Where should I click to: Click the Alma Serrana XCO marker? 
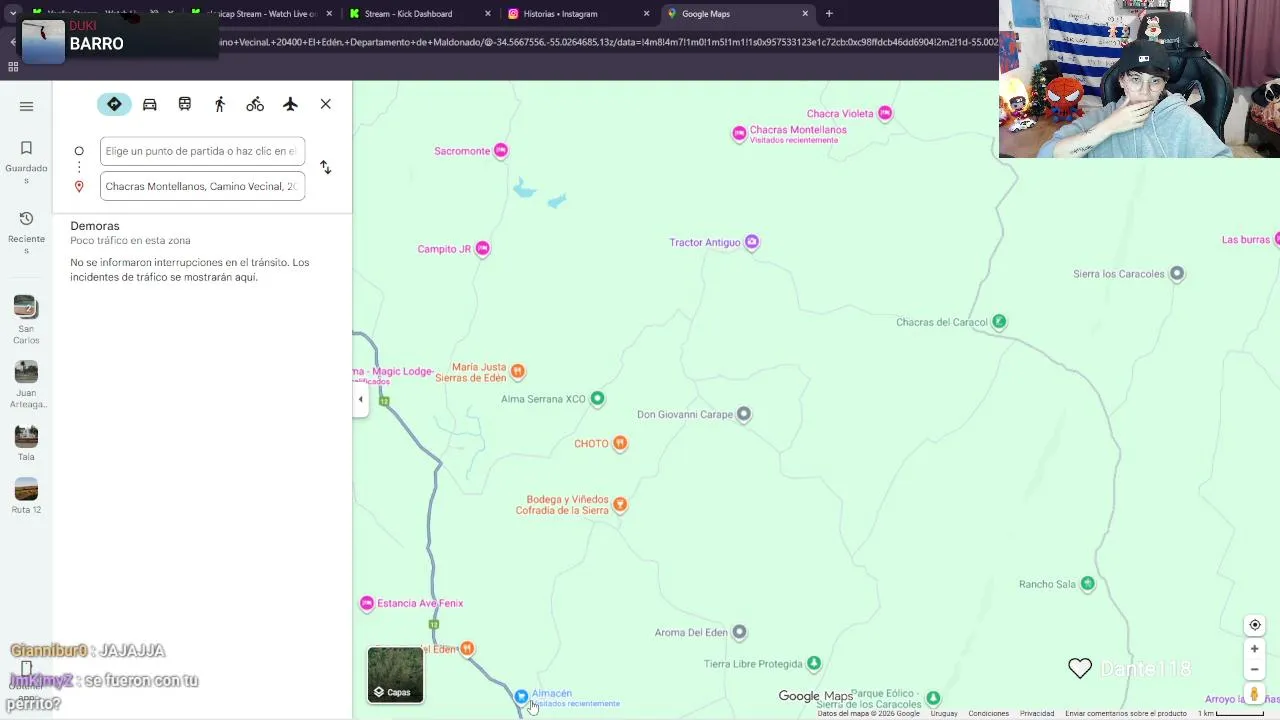coord(597,399)
